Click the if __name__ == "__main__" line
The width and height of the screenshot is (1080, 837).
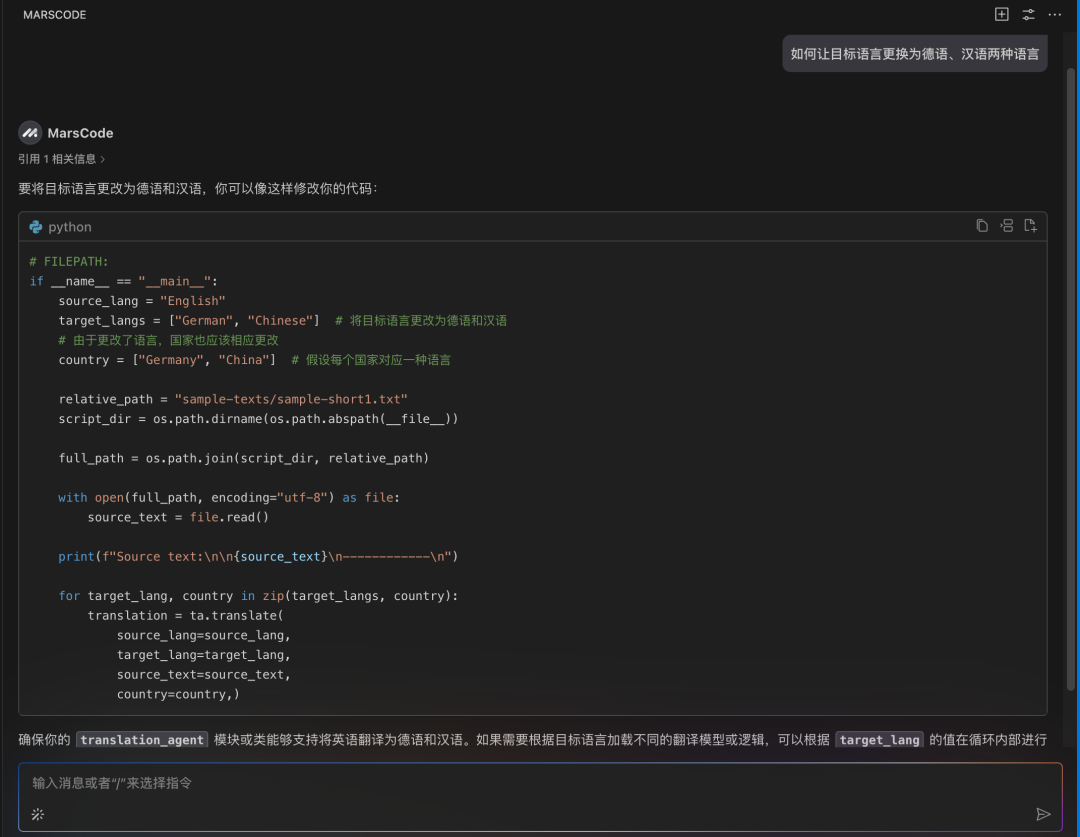coord(123,281)
